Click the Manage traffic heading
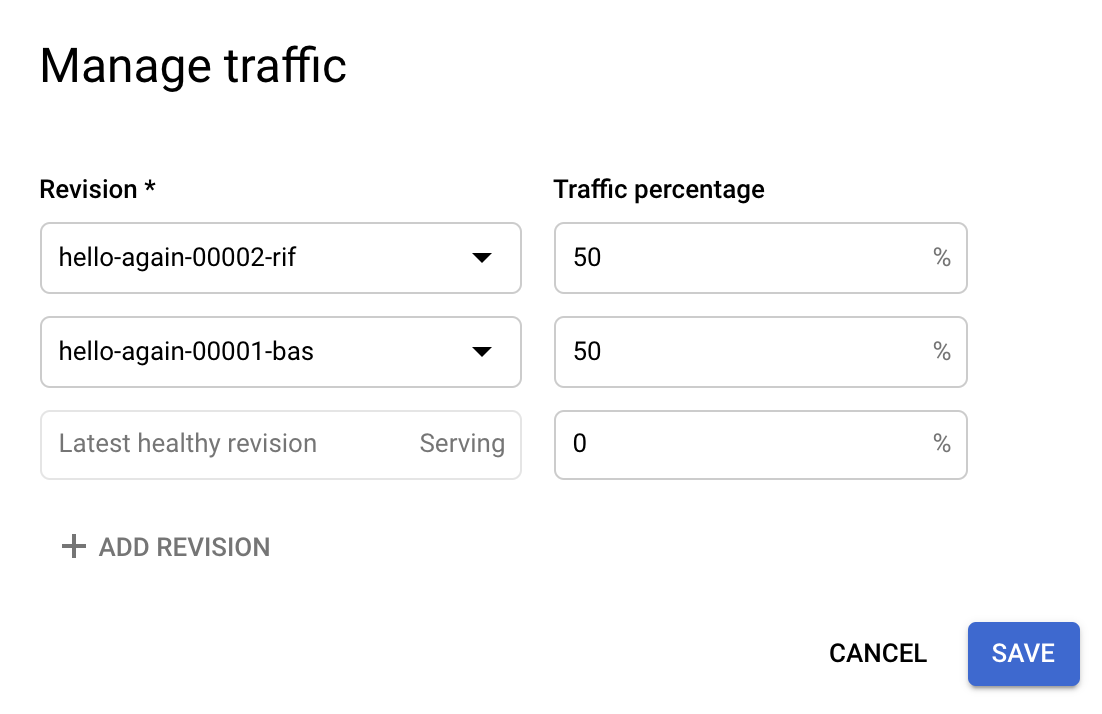The height and width of the screenshot is (714, 1102). point(193,67)
